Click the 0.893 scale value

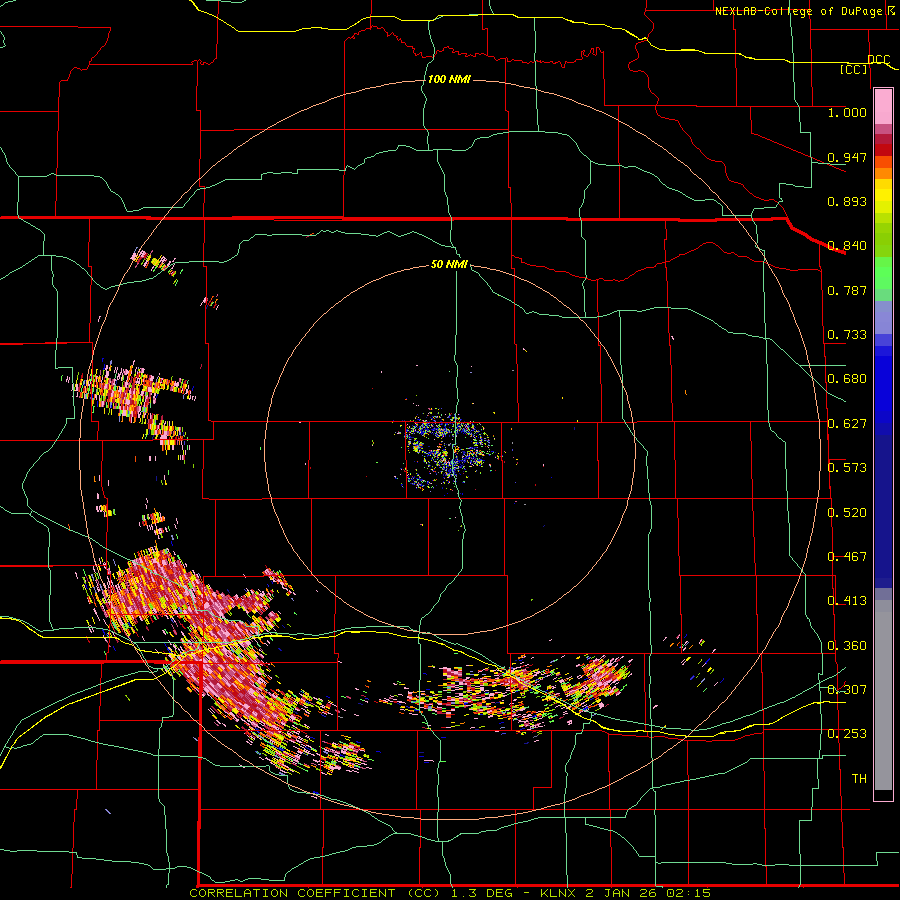pos(847,201)
